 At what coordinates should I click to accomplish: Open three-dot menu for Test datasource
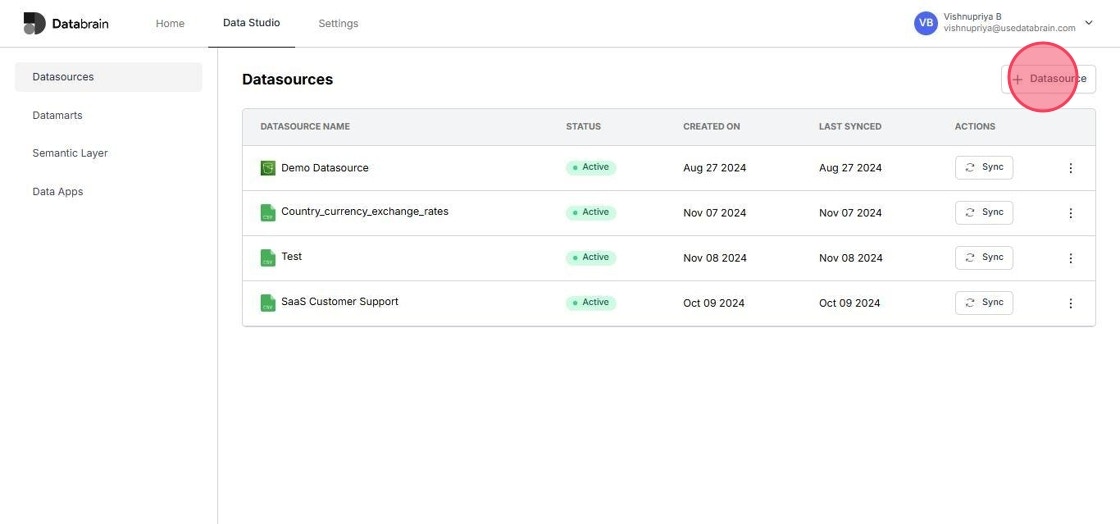1070,258
